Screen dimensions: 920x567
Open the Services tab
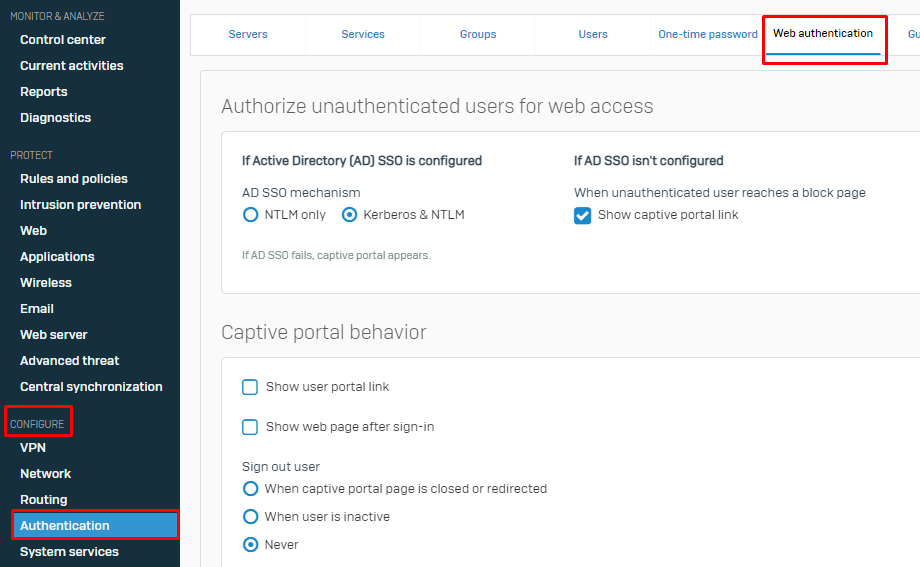[363, 34]
